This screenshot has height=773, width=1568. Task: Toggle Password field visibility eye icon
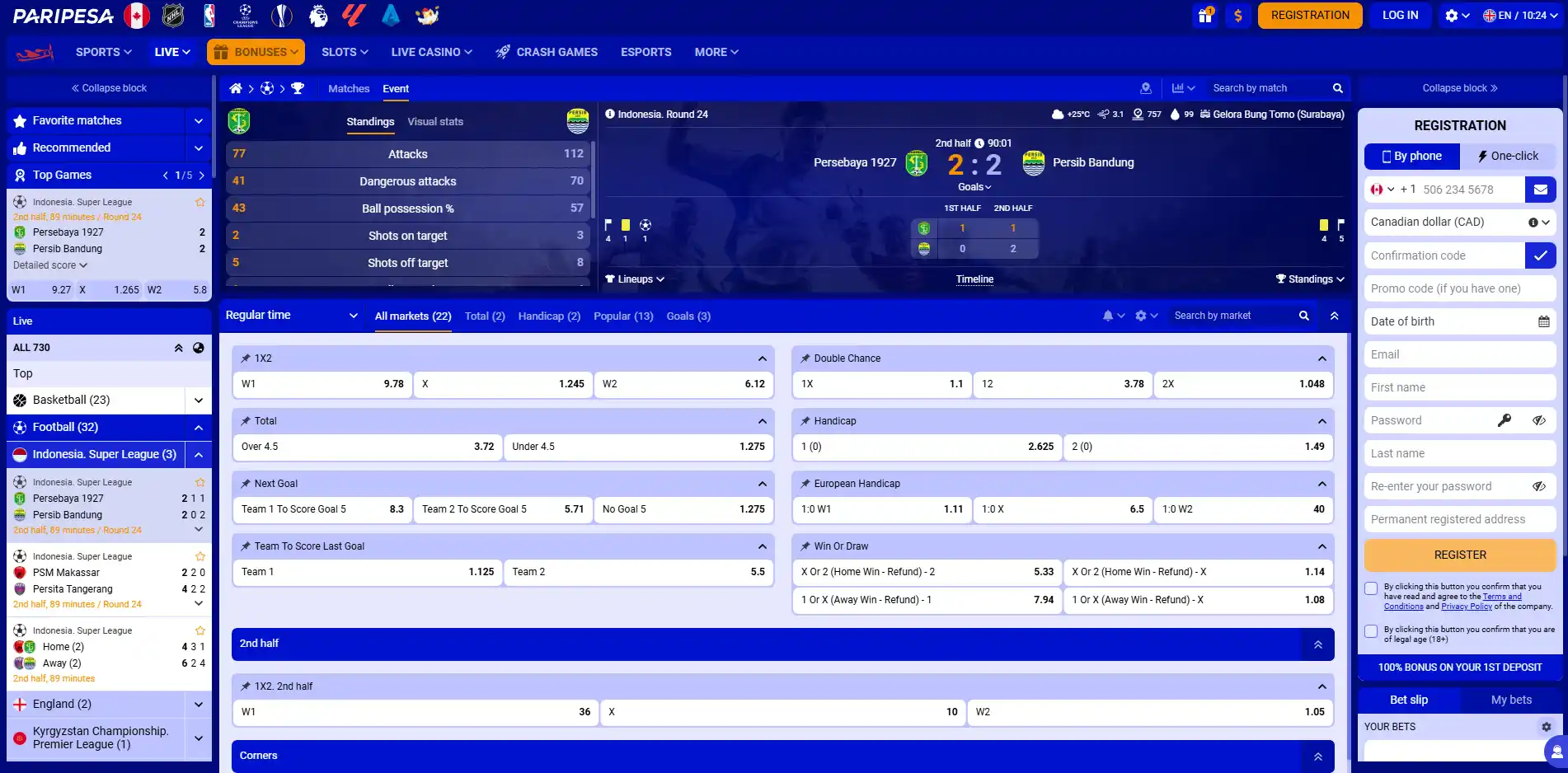(1538, 420)
